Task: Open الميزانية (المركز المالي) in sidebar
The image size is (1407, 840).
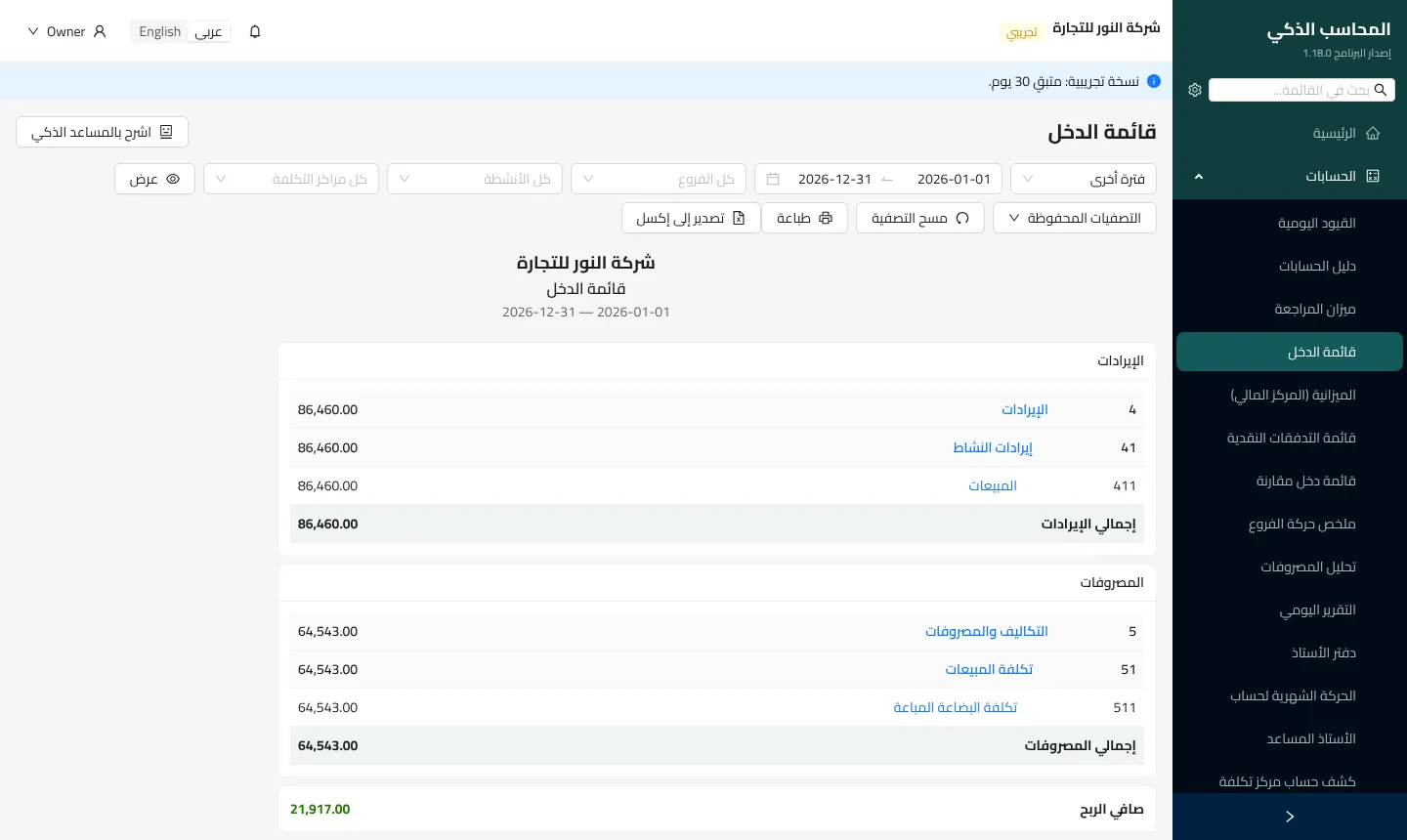Action: (x=1290, y=395)
